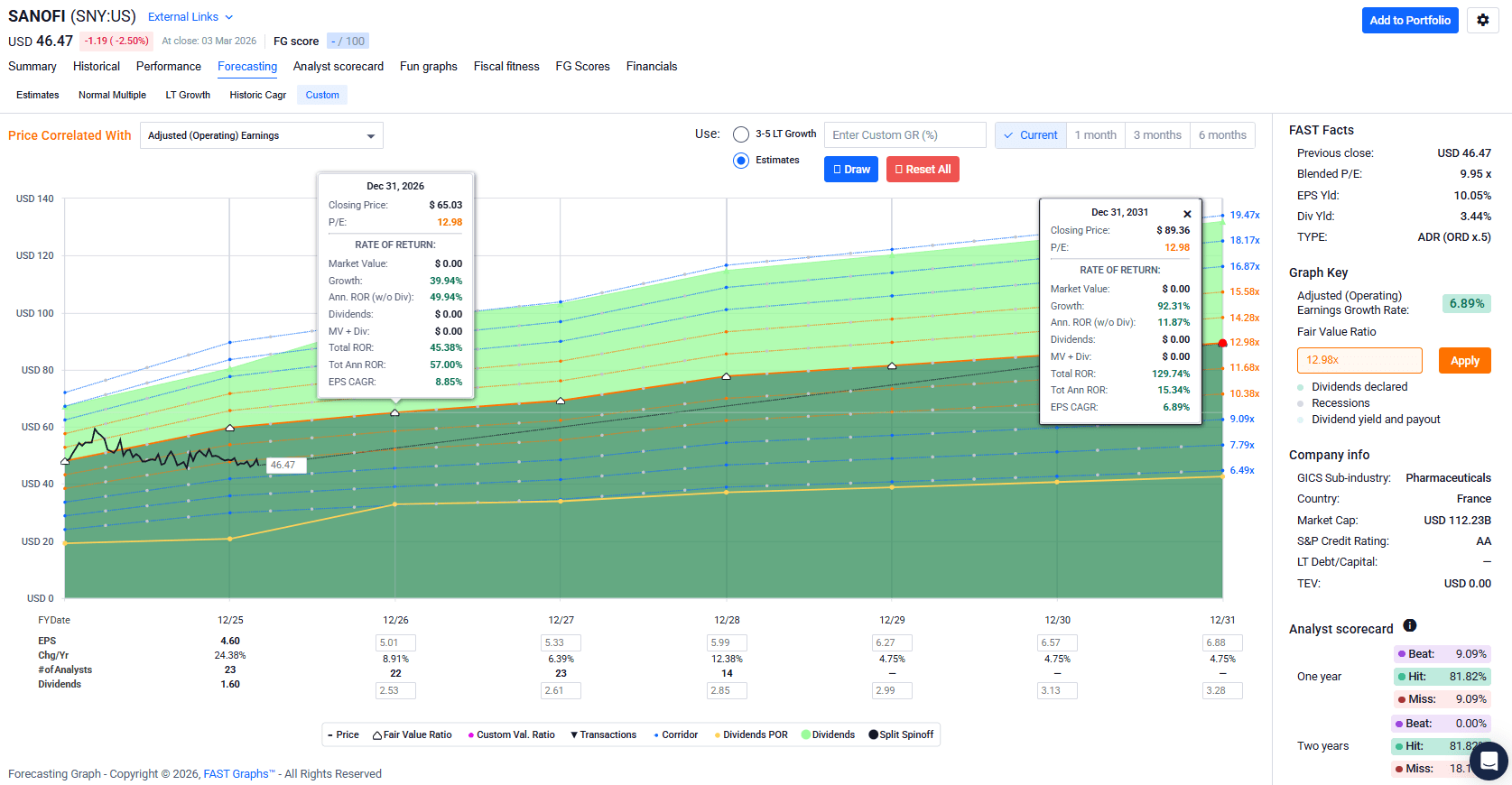Image resolution: width=1512 pixels, height=785 pixels.
Task: Select the 3-5 LT Growth radio button
Action: pos(741,134)
